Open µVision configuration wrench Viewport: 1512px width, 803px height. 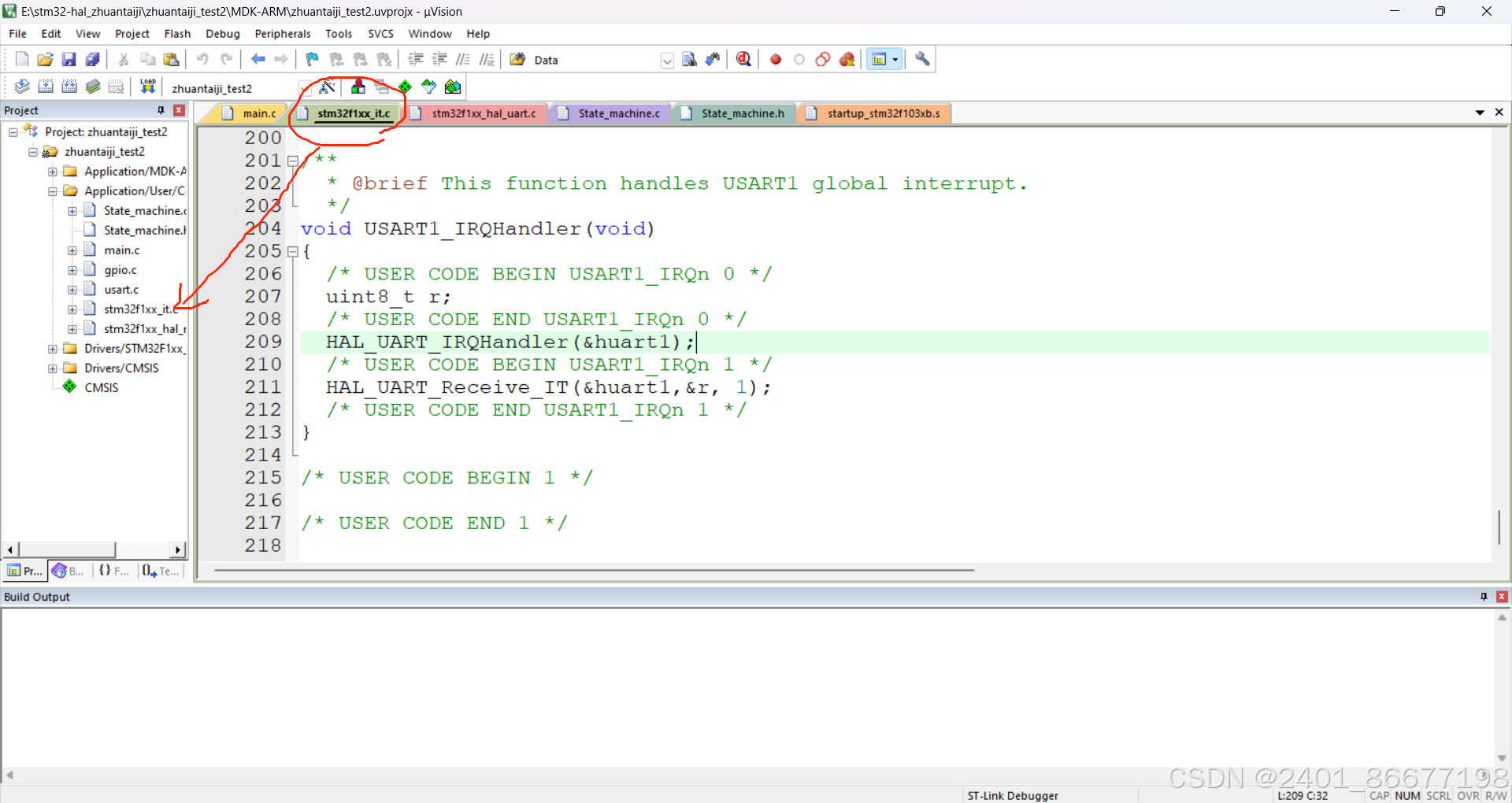click(x=921, y=59)
